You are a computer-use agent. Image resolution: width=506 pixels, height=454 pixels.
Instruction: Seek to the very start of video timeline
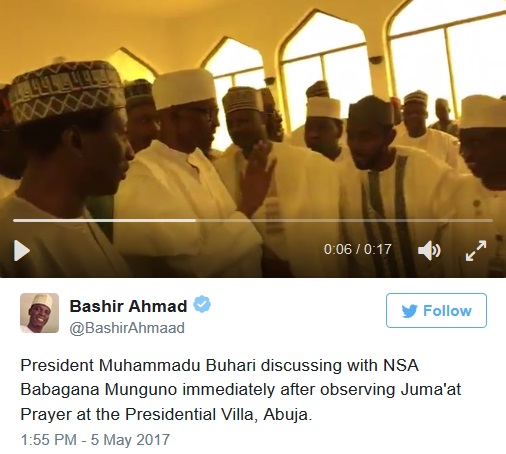point(14,220)
